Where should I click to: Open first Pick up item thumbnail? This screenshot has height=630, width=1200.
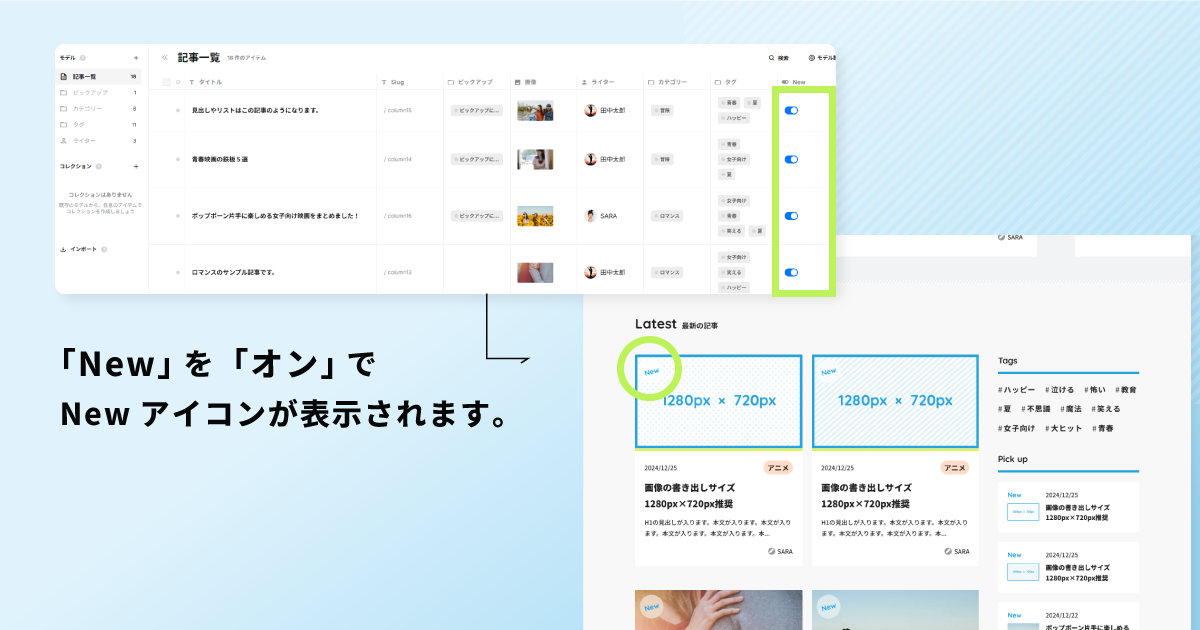click(x=1022, y=511)
